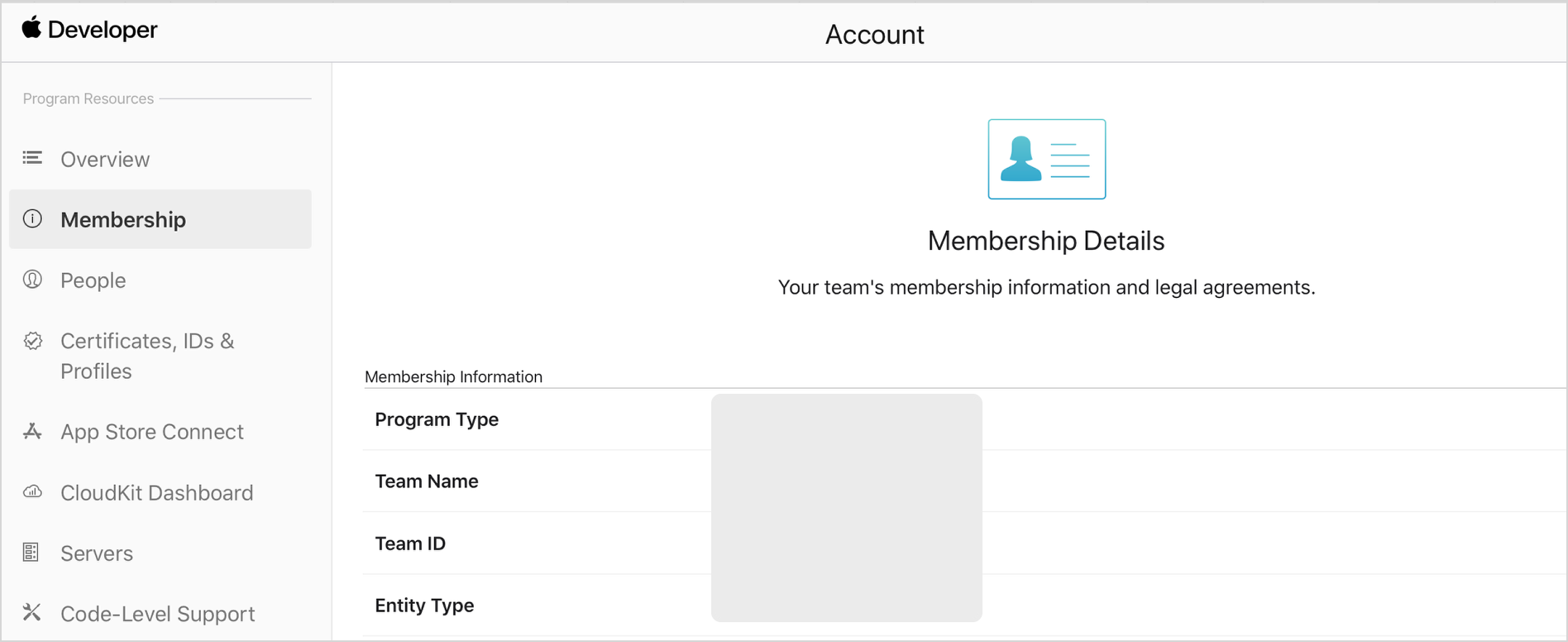Click the Membership Information section header

(x=453, y=376)
